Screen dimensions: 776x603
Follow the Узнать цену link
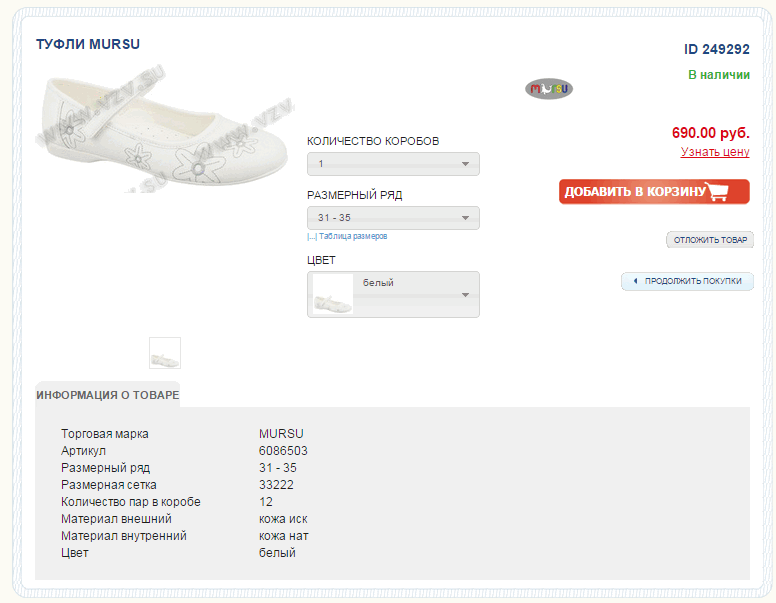[x=715, y=152]
